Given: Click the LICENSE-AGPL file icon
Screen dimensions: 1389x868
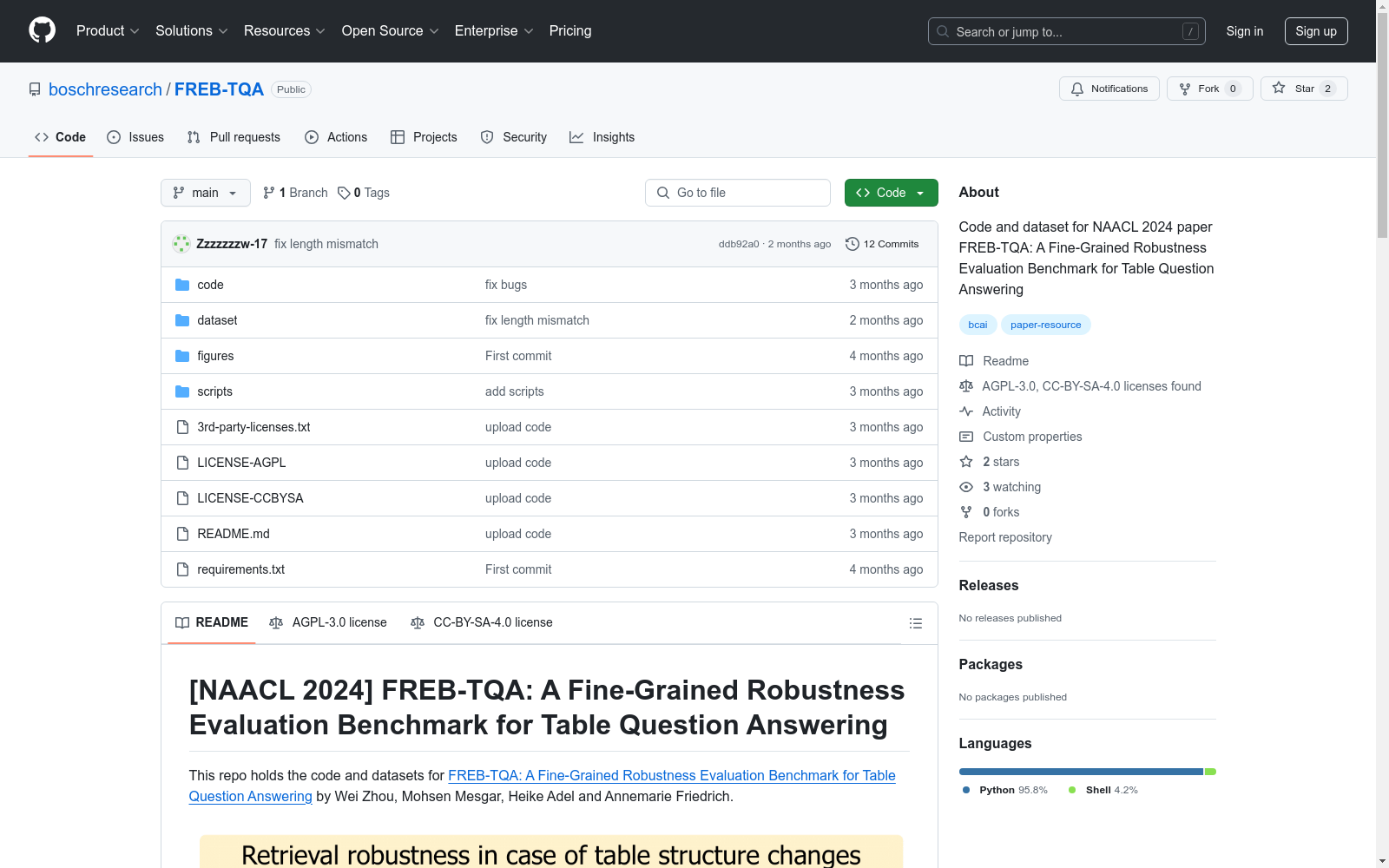Looking at the screenshot, I should coord(182,463).
